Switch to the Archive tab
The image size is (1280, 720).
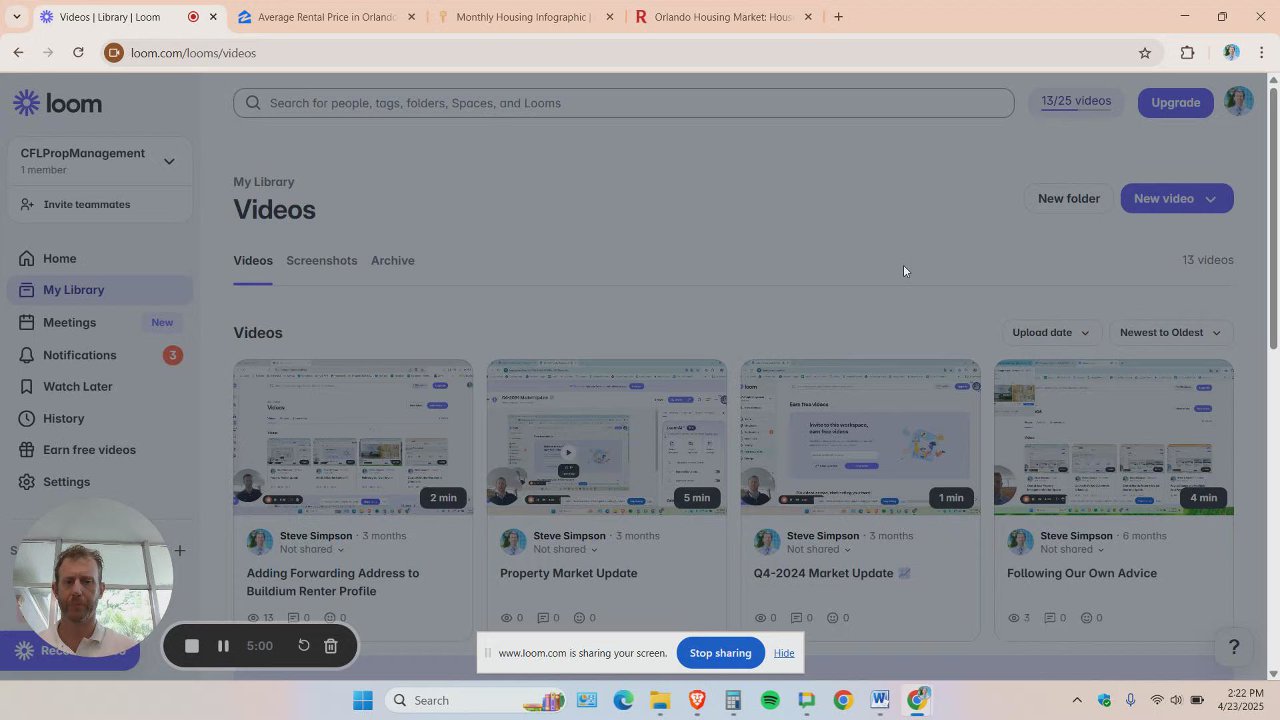pos(392,261)
